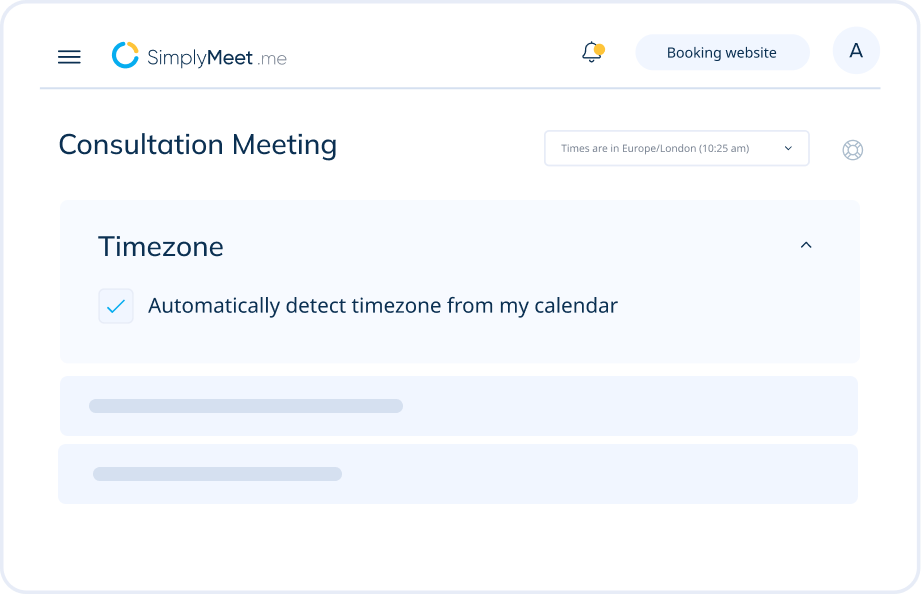Click the Consultation Meeting page title
Viewport: 921px width, 594px height.
click(198, 144)
